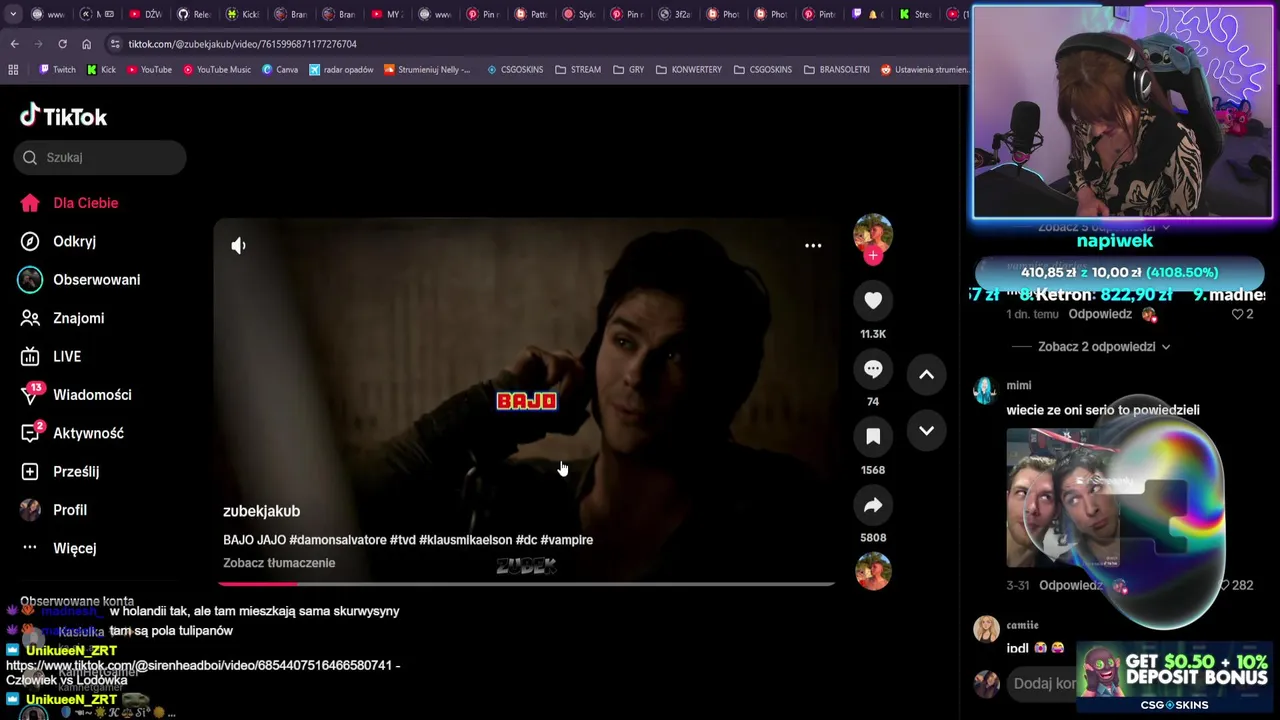Open the Prześlij upload page
The height and width of the screenshot is (720, 1280).
[x=59, y=471]
